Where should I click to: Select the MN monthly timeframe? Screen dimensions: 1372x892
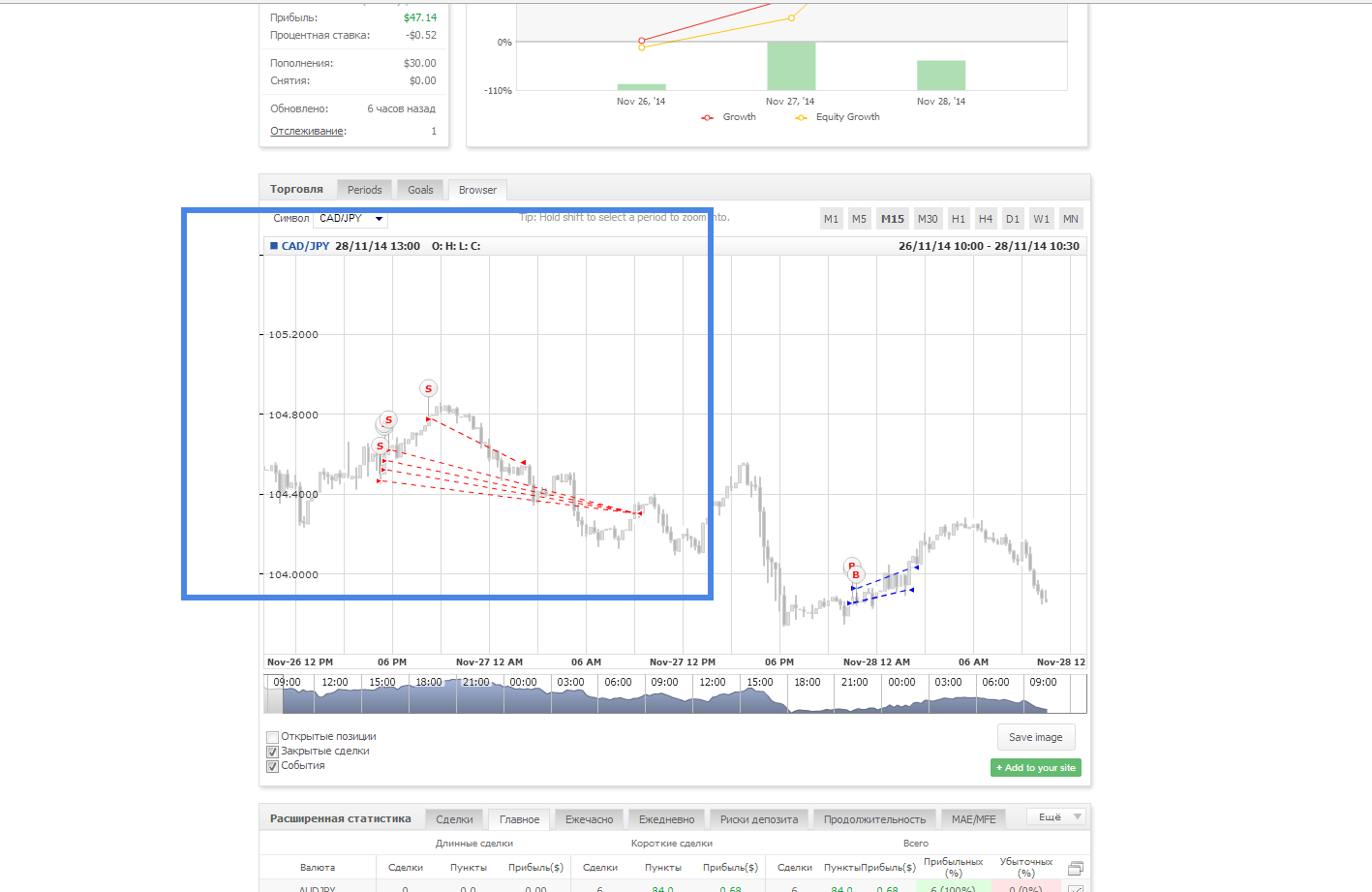[1070, 219]
